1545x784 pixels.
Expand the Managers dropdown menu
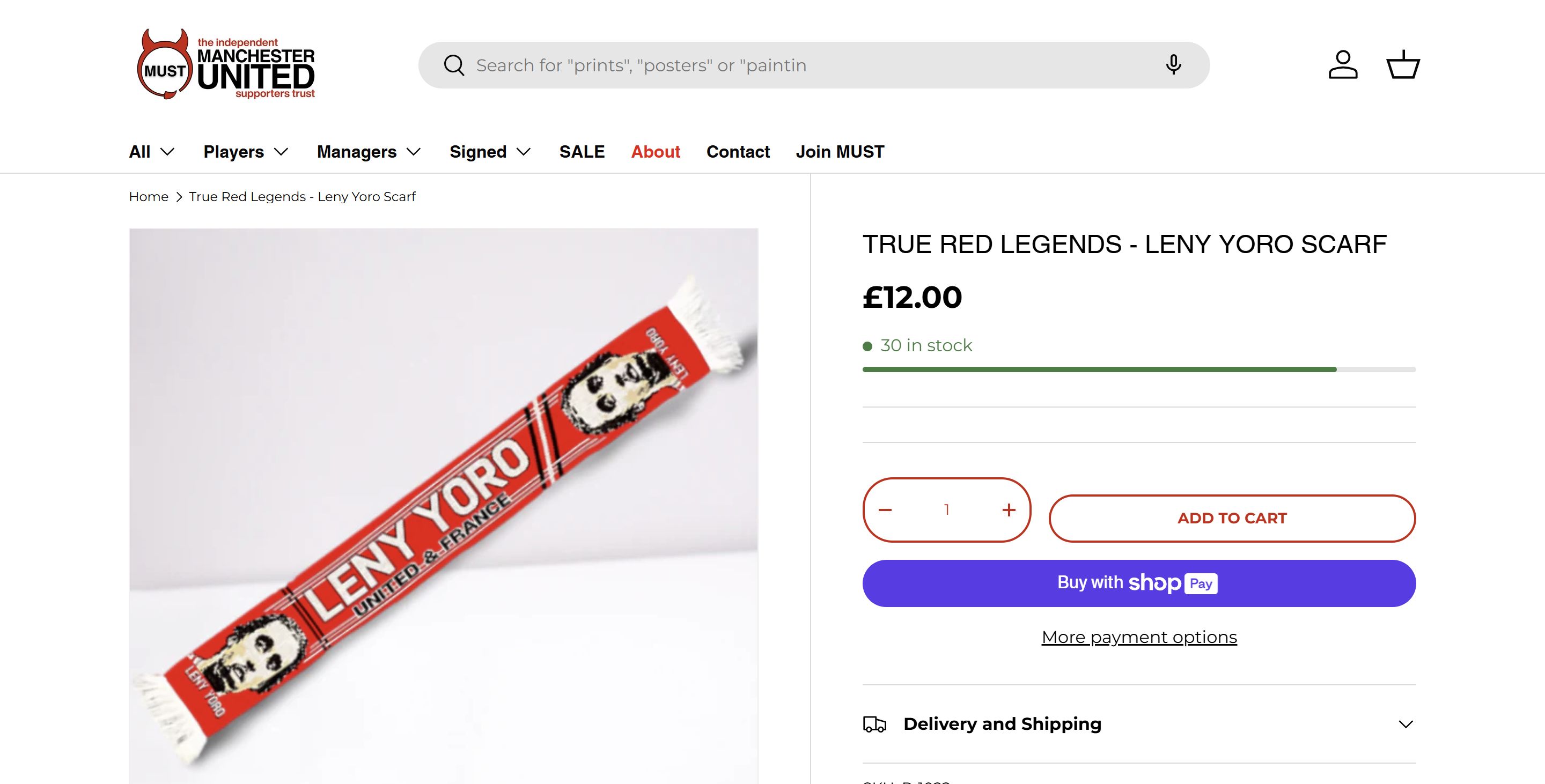click(369, 152)
